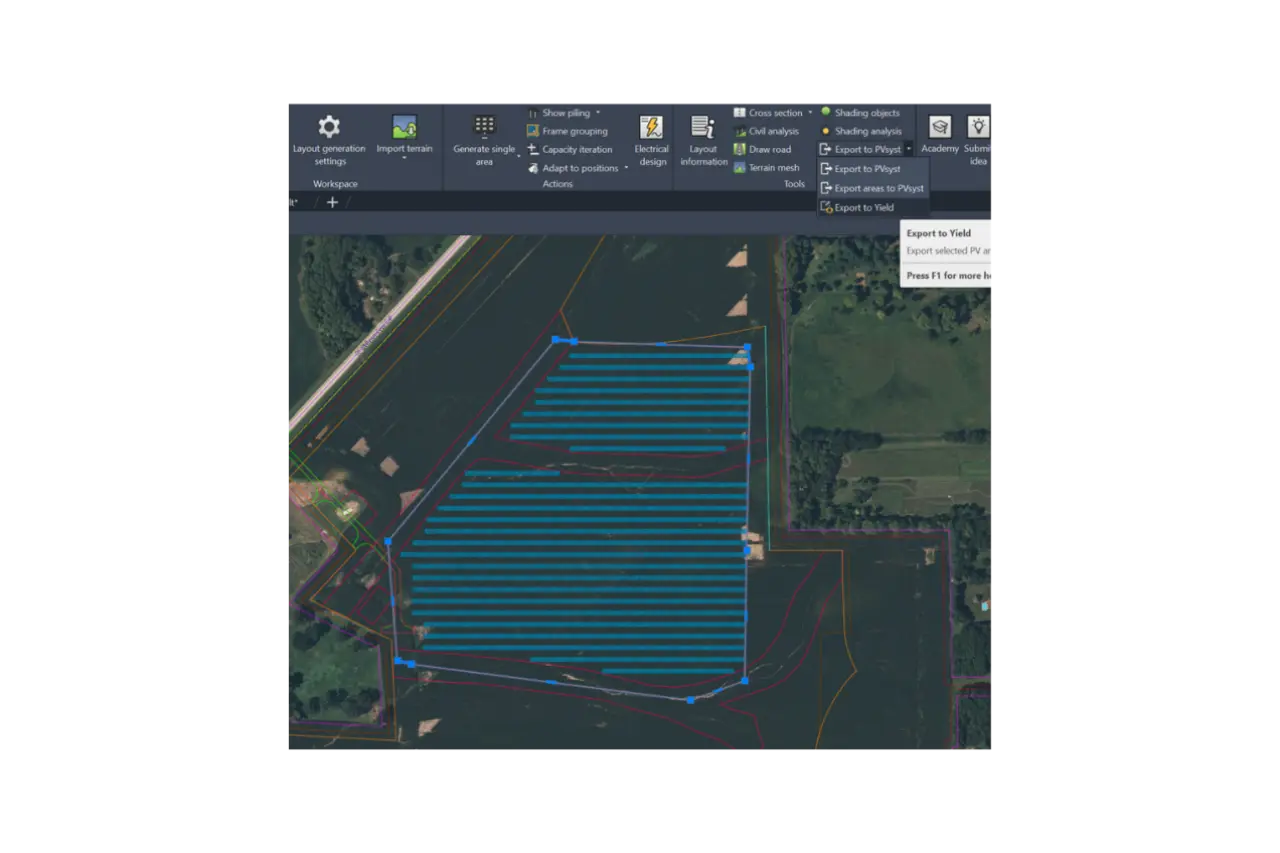
Task: Click the Cross section tool
Action: [x=768, y=113]
